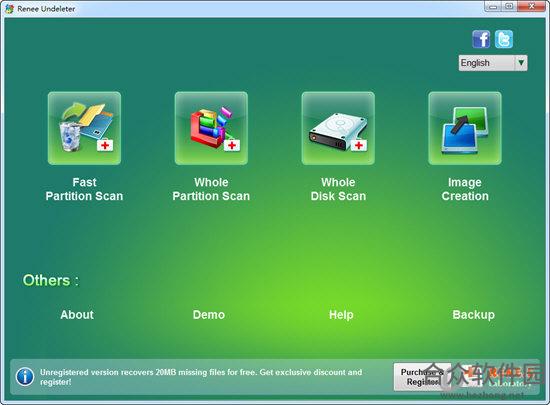Click the Image Creation label
Image resolution: width=550 pixels, height=405 pixels.
click(x=465, y=189)
